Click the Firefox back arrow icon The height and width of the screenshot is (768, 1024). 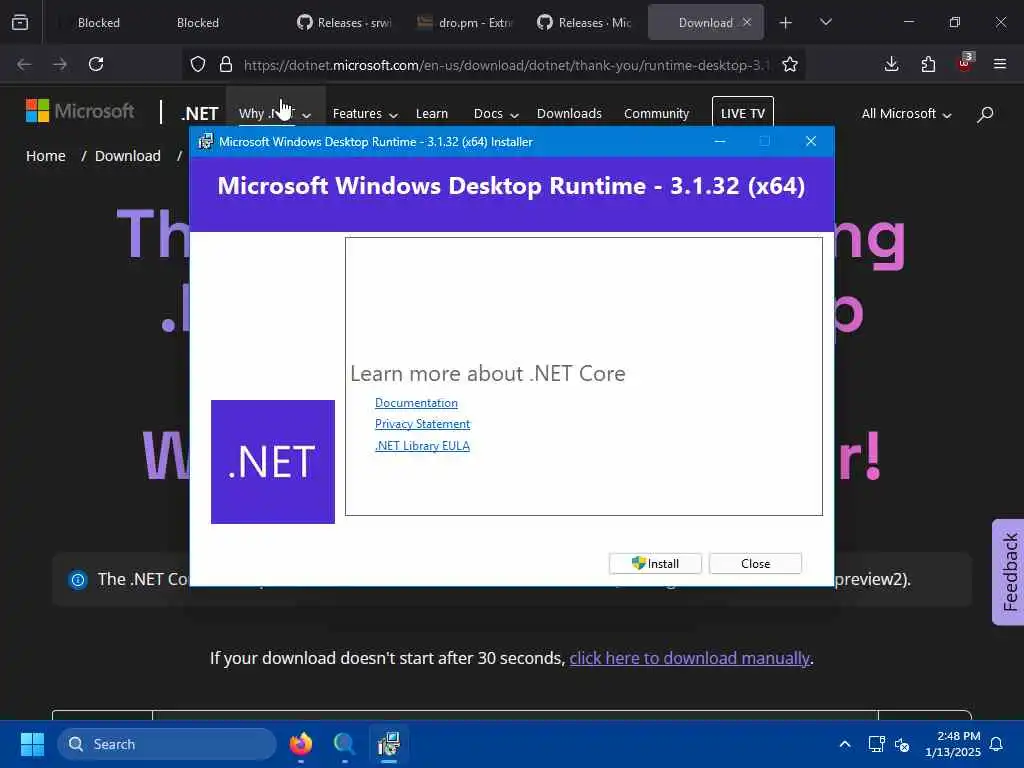coord(24,64)
